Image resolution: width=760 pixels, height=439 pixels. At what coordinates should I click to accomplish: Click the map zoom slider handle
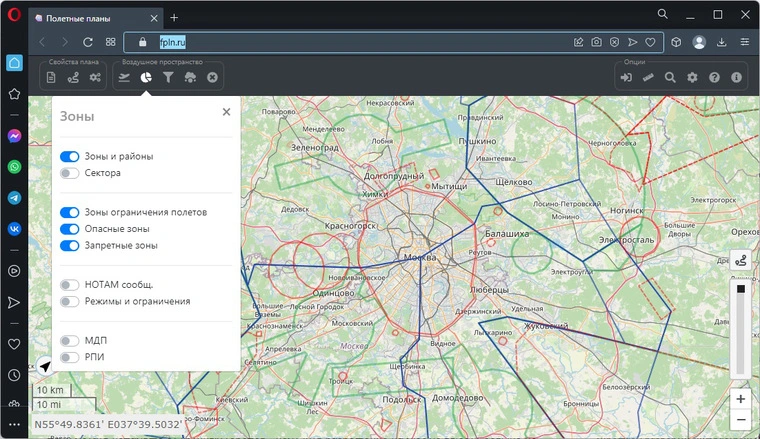point(740,289)
